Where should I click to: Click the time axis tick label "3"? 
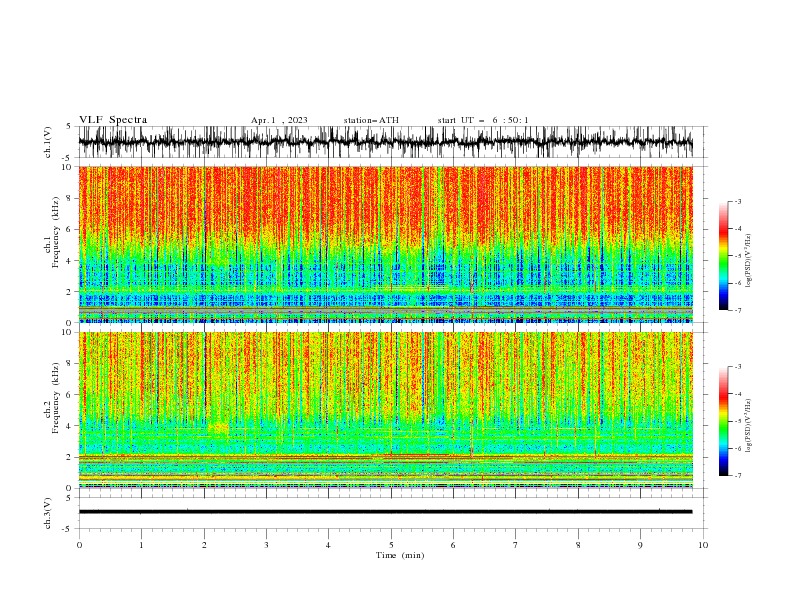[x=266, y=545]
